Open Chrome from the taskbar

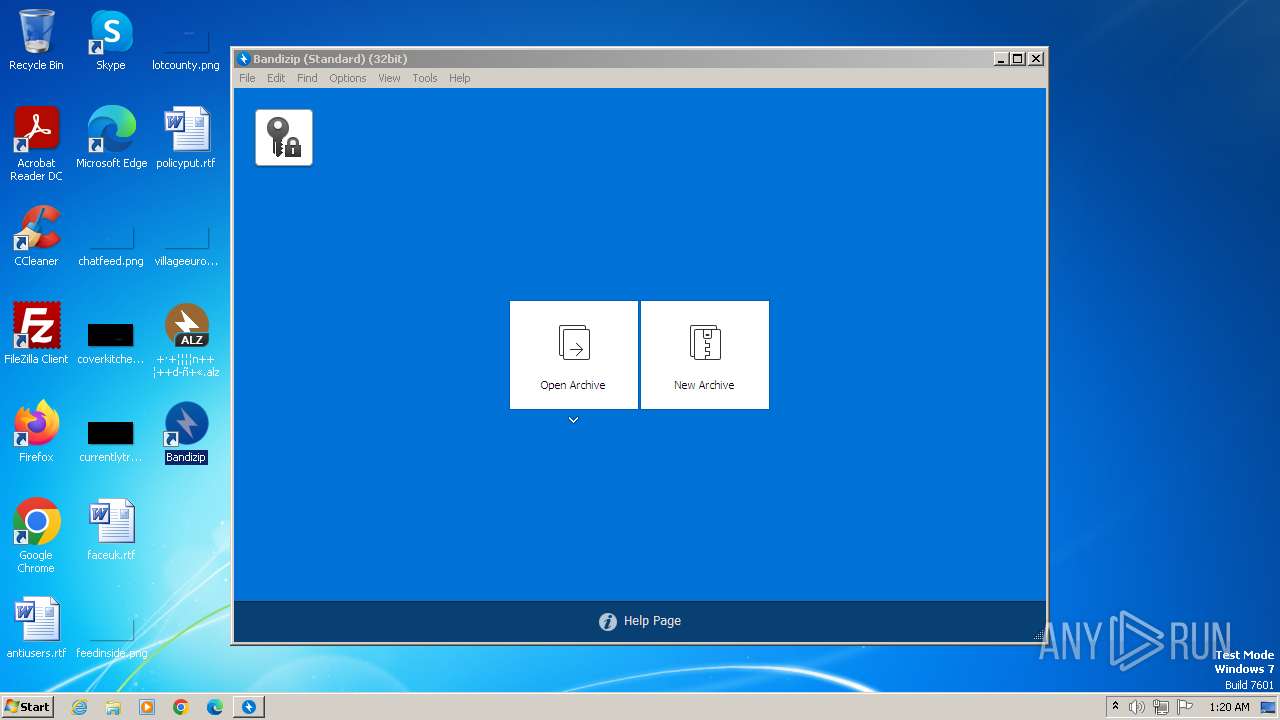click(181, 707)
